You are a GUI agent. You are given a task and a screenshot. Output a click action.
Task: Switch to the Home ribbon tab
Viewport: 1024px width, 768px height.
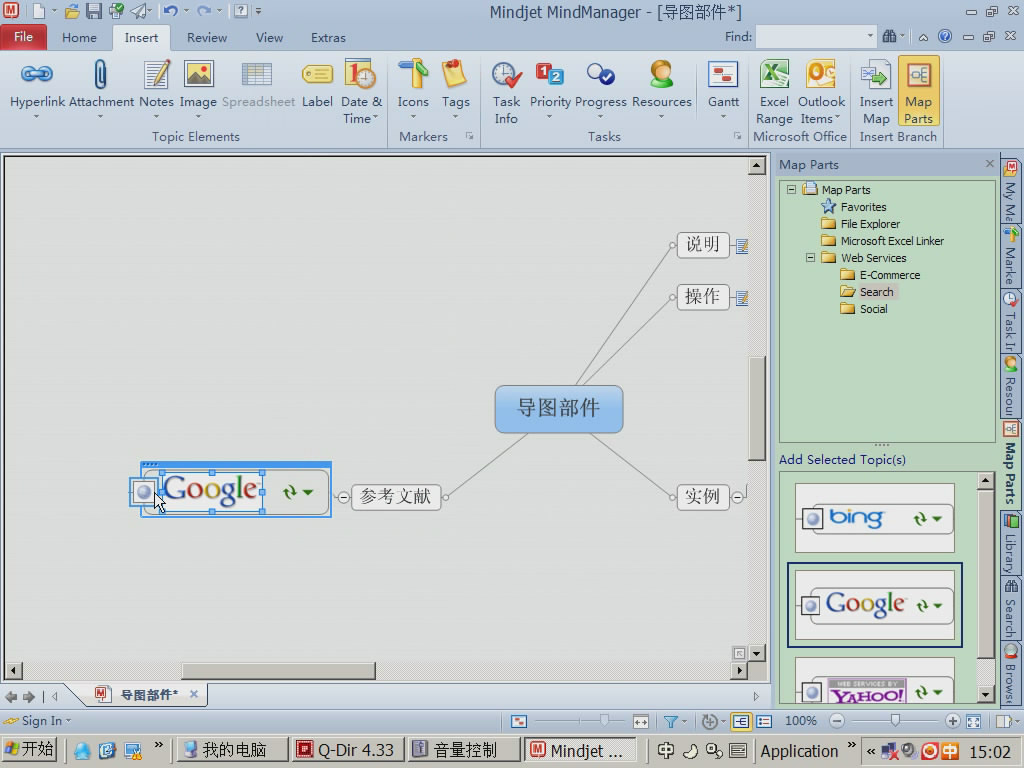tap(79, 37)
